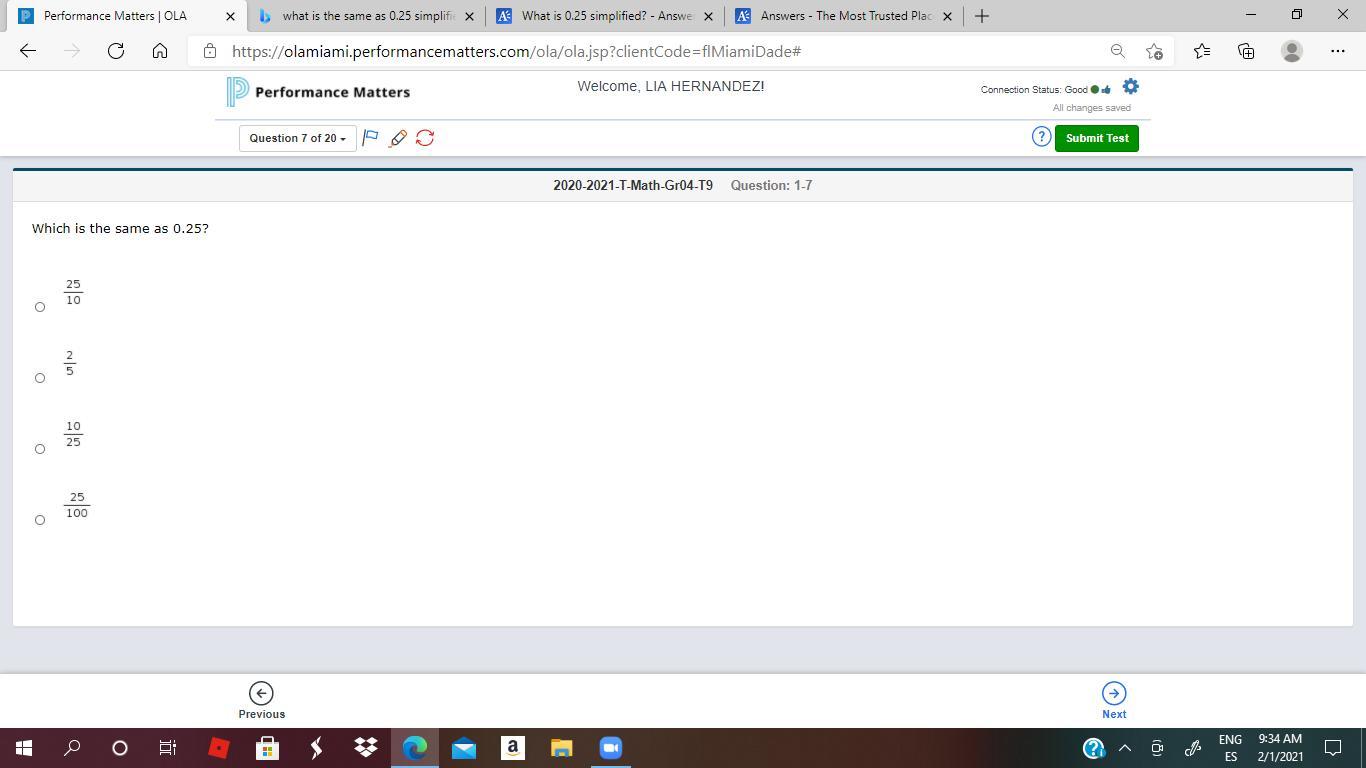Click the browser zoom magnifier icon

point(1117,51)
